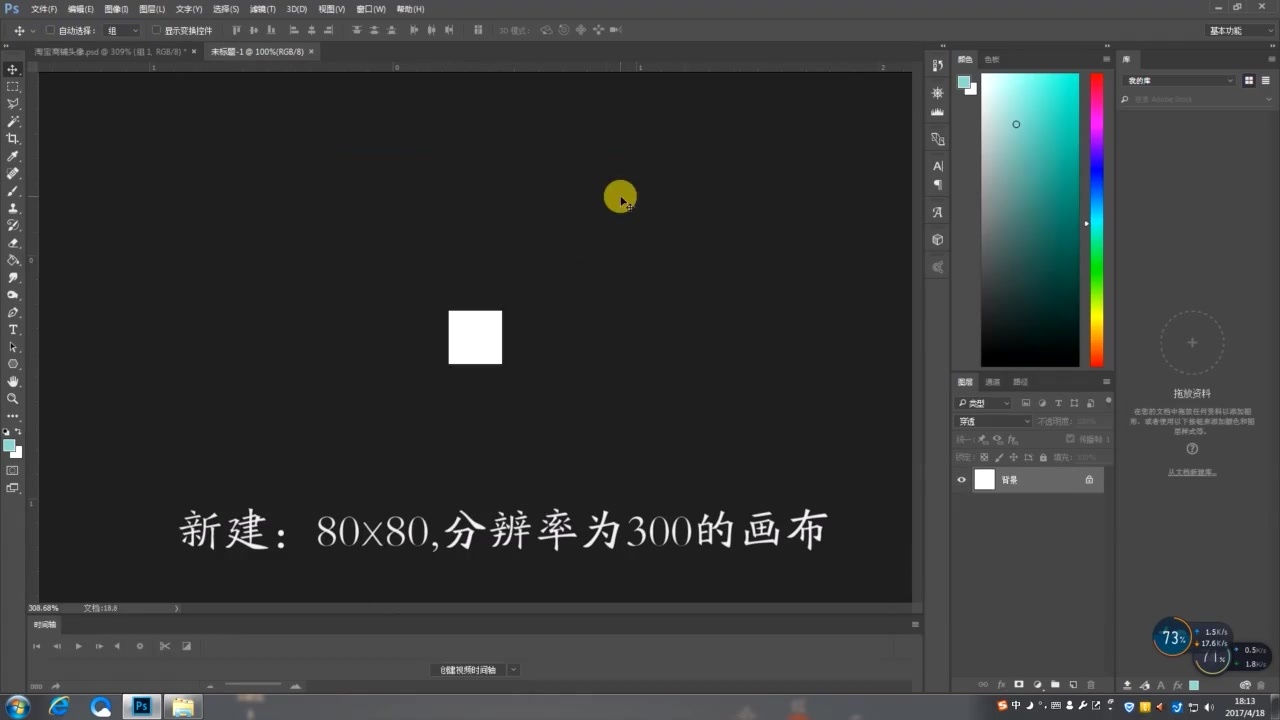Click timeline zoom slider
The image size is (1280, 720).
tap(254, 686)
